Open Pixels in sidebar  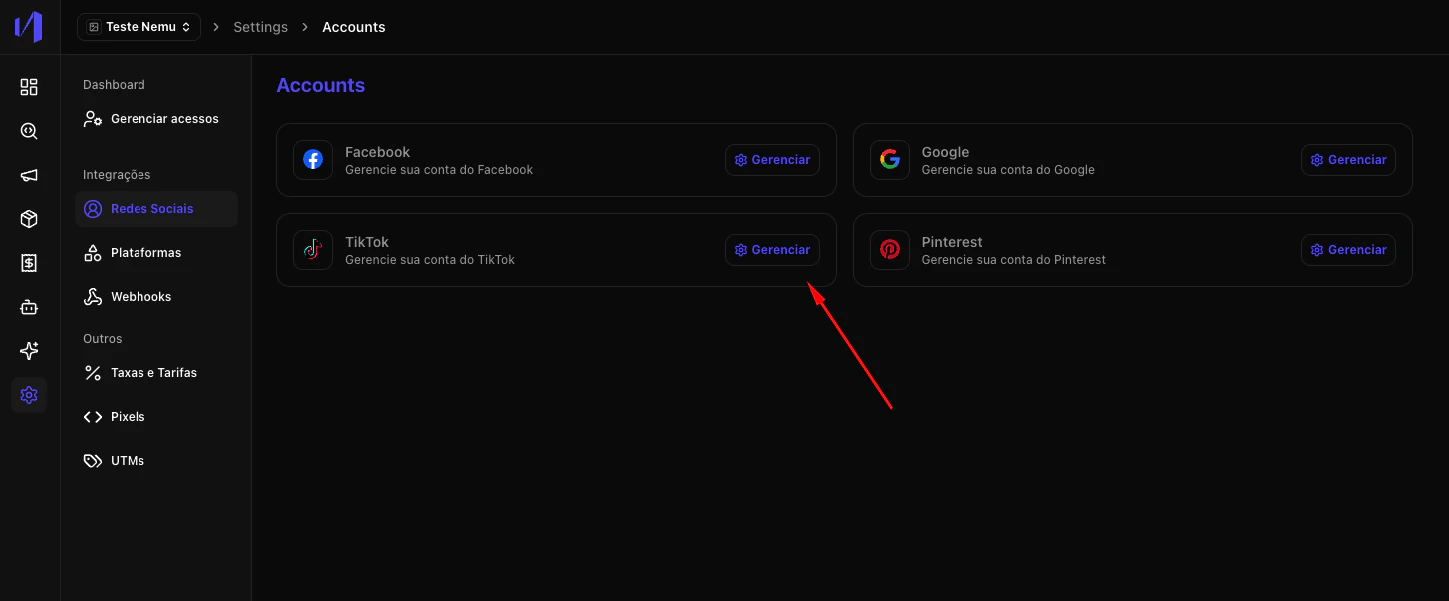pos(156,417)
